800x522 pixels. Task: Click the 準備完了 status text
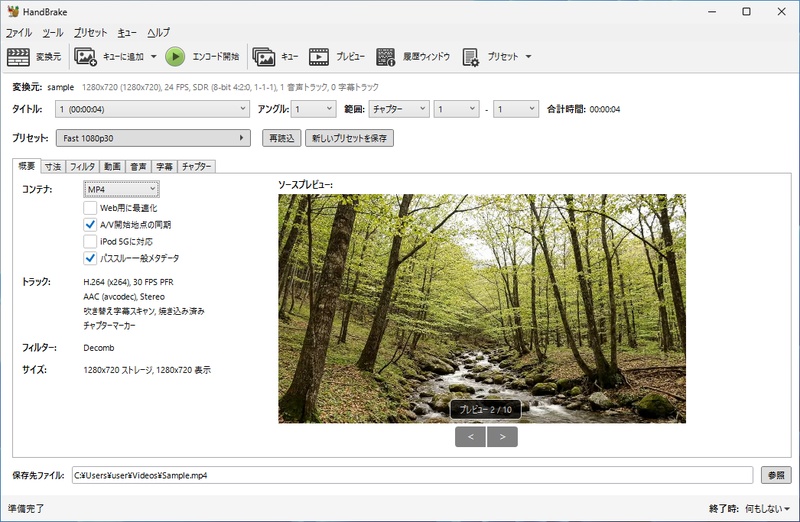[26, 509]
